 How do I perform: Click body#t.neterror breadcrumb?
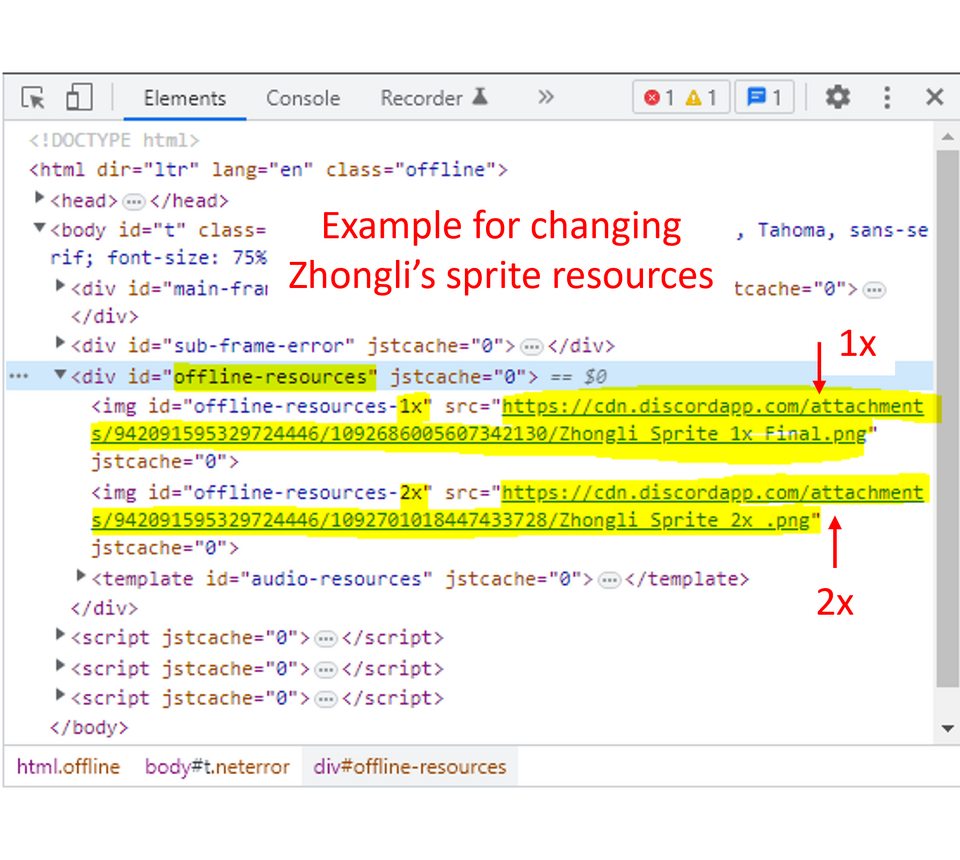217,767
